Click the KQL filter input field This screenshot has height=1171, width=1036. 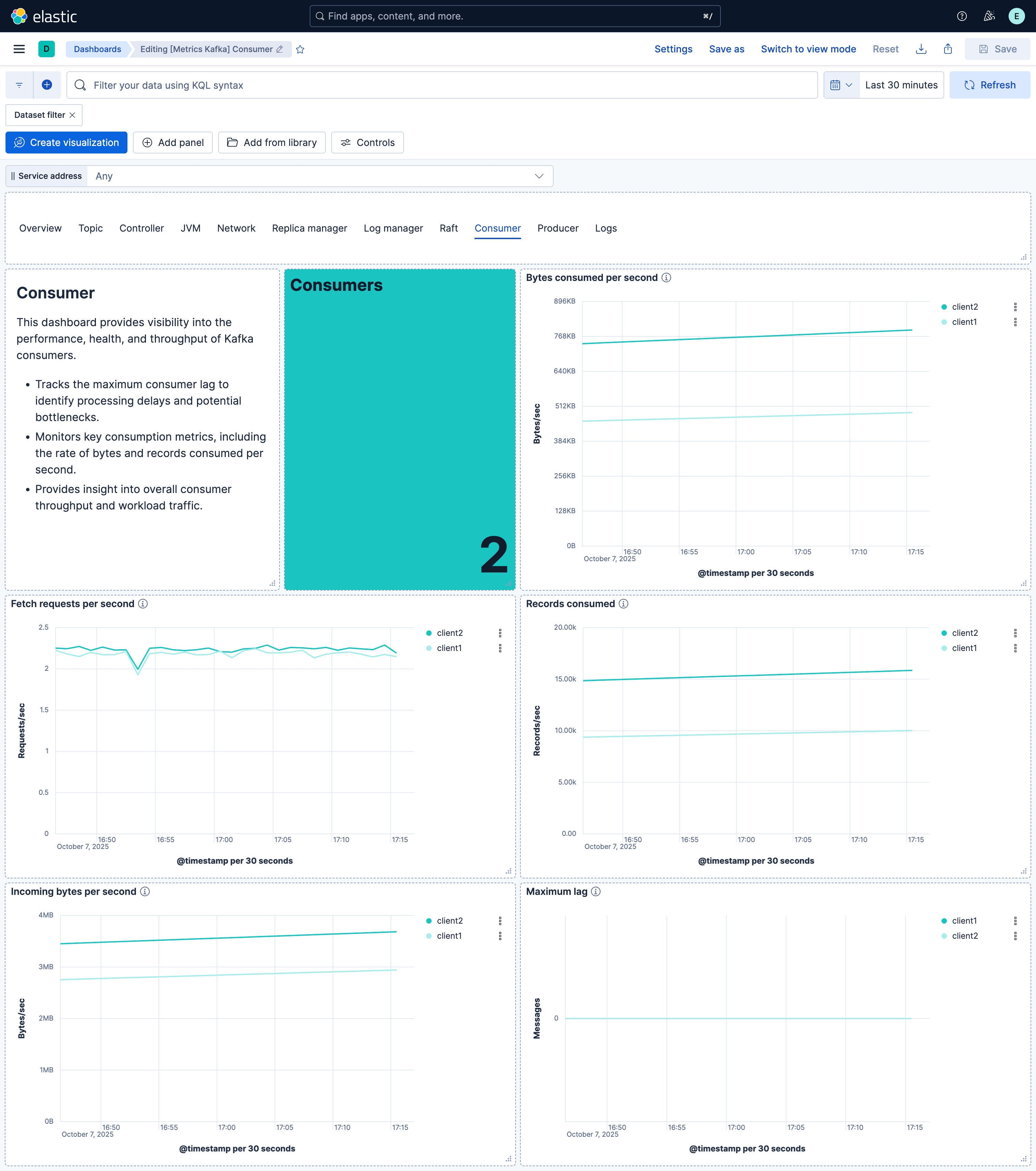tap(441, 85)
